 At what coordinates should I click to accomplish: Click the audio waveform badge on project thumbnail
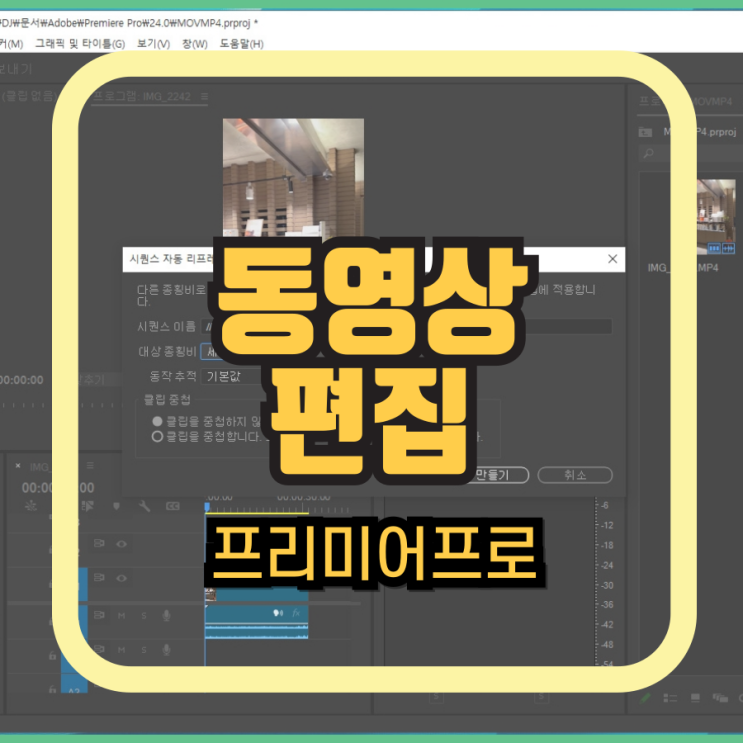pyautogui.click(x=728, y=248)
